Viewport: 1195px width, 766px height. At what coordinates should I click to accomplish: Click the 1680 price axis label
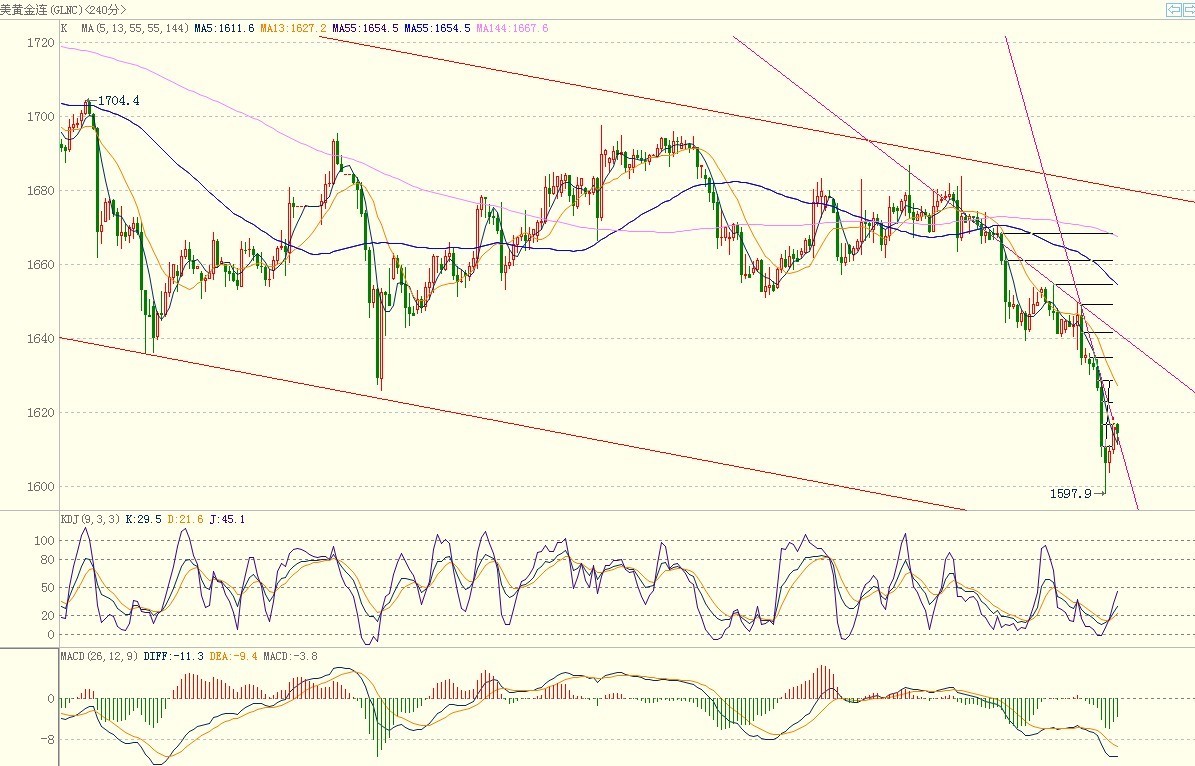[x=41, y=191]
